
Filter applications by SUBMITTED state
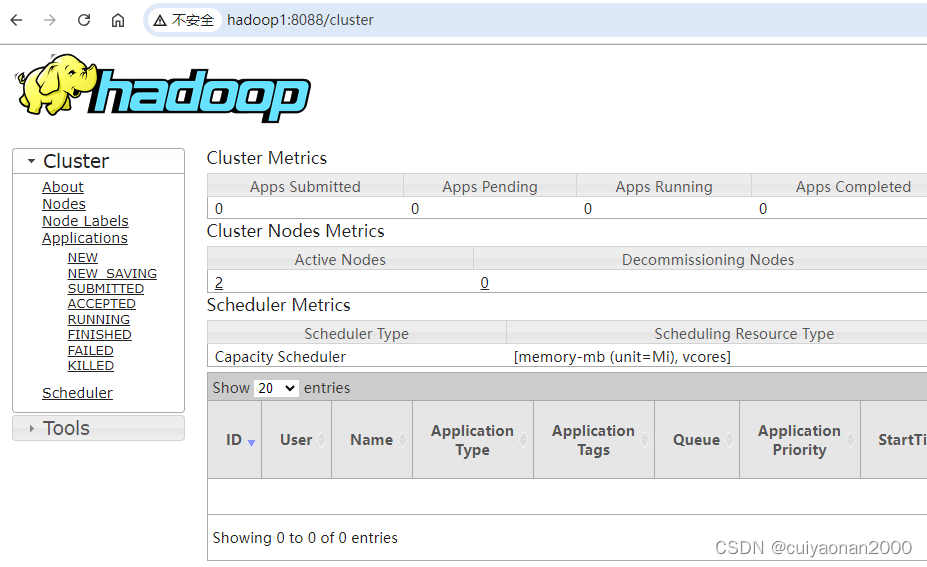click(x=106, y=289)
